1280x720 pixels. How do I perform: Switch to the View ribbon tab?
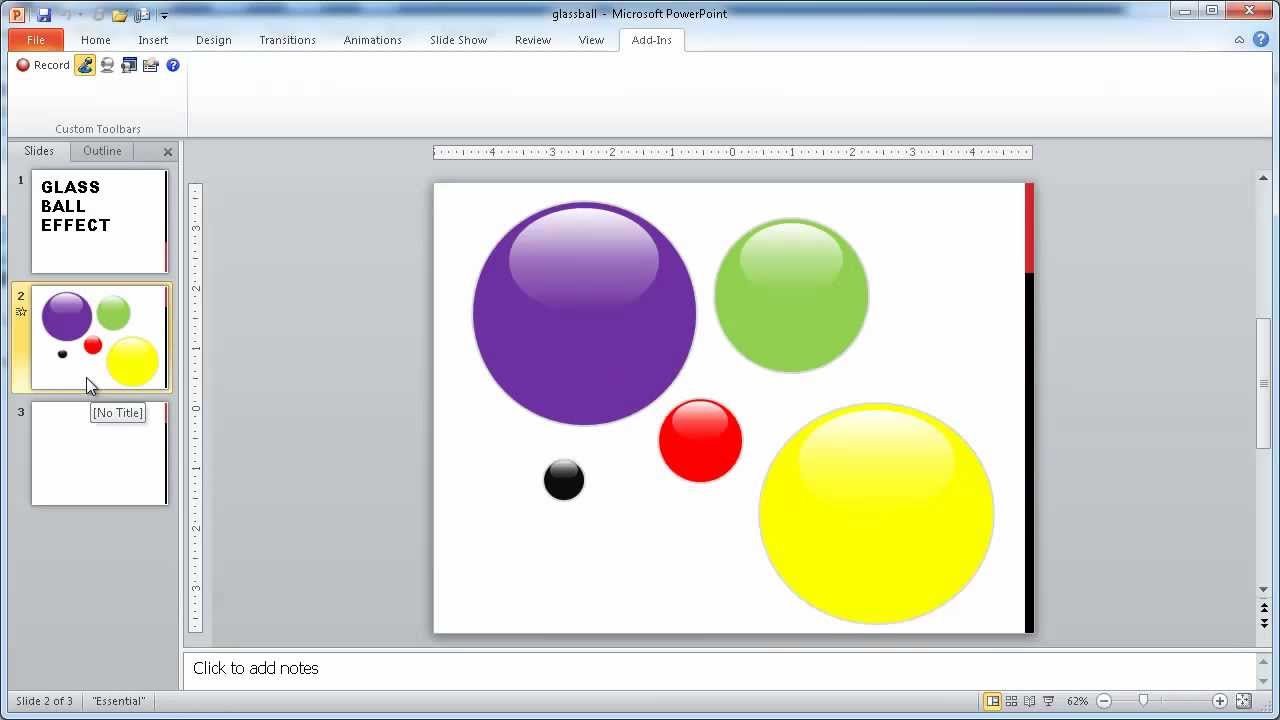tap(591, 40)
